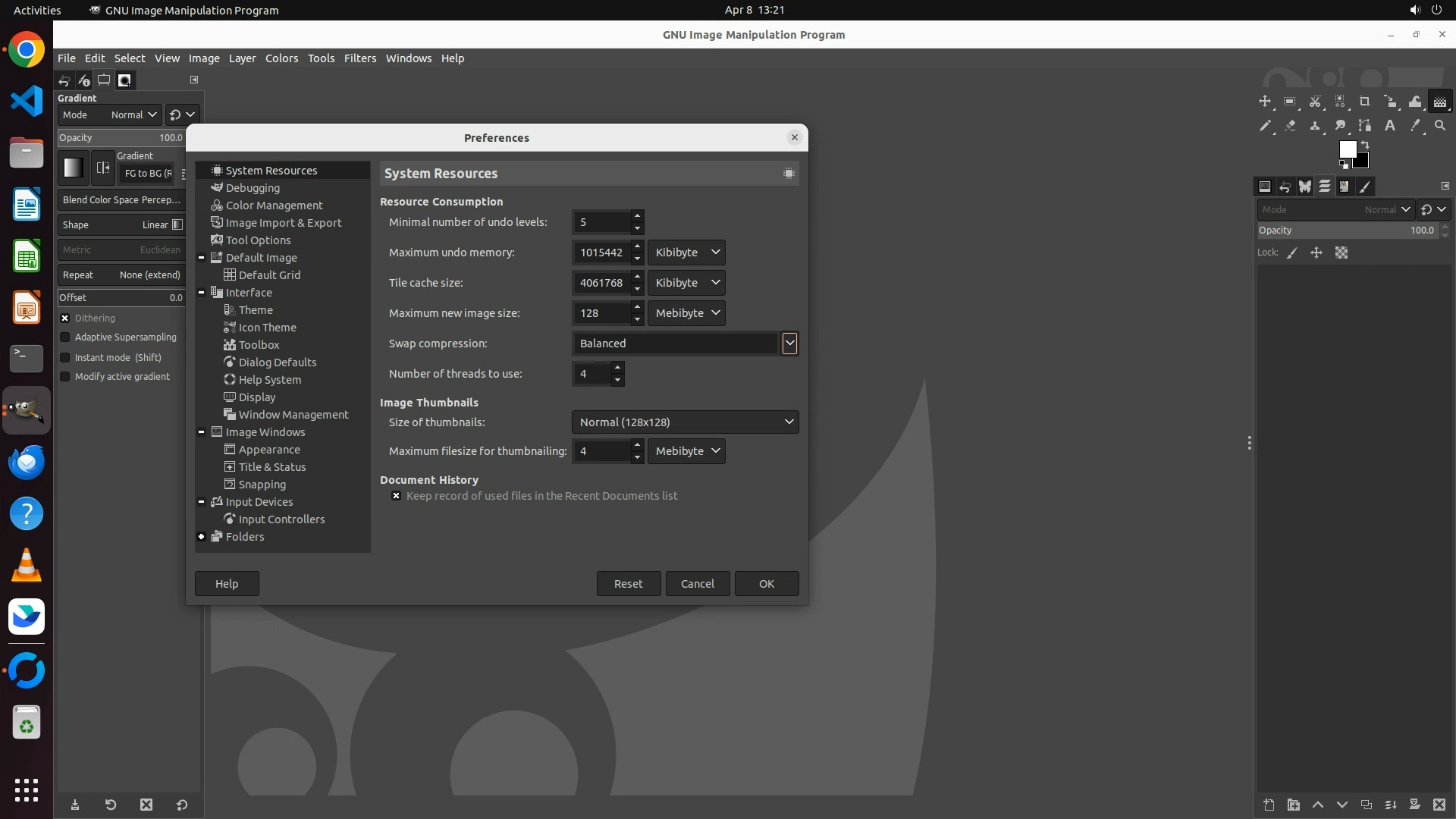The width and height of the screenshot is (1456, 819).
Task: Enable Adaptive Supersampling option
Action: pos(65,337)
